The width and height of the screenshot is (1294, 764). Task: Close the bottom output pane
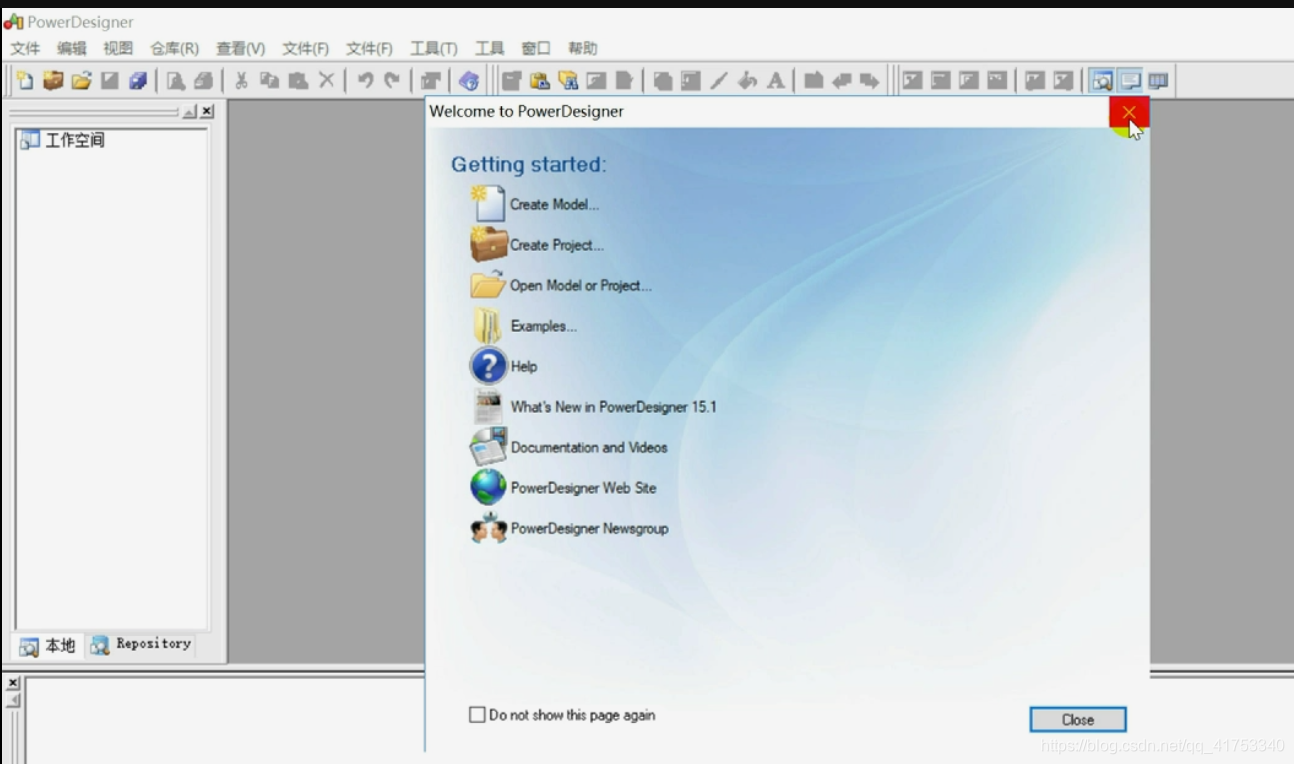[13, 684]
